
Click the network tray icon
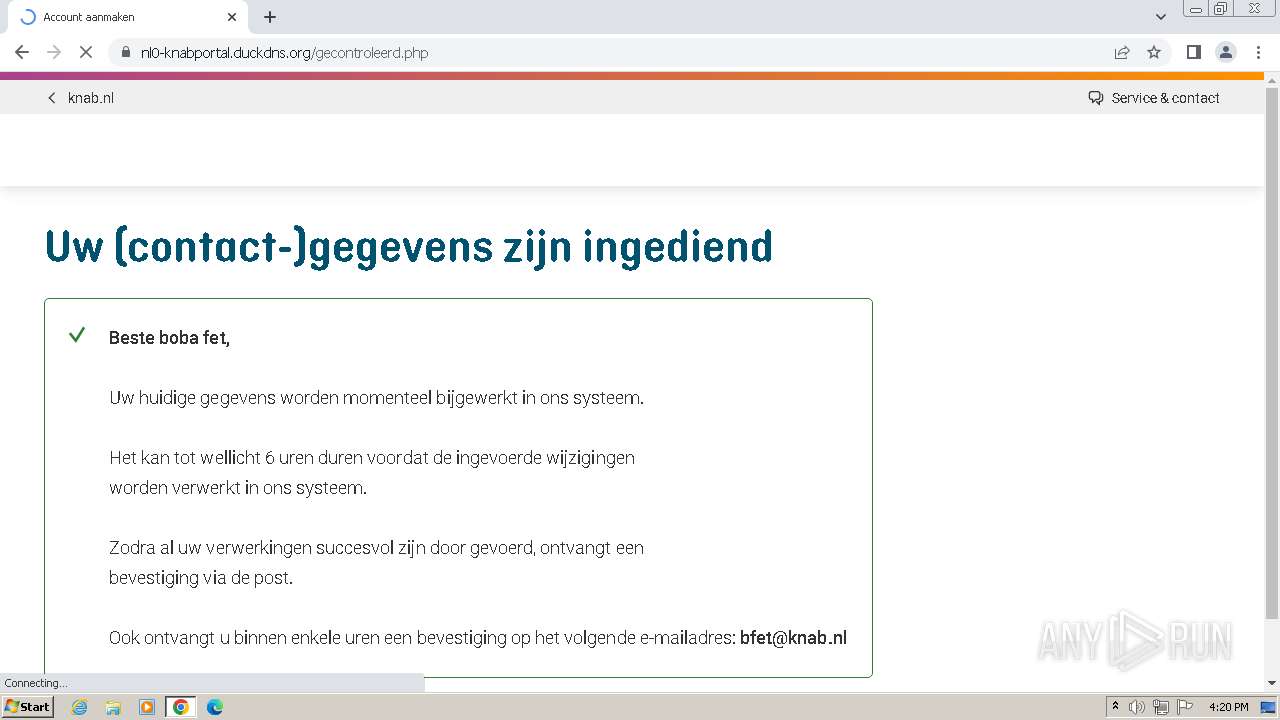(x=1161, y=707)
